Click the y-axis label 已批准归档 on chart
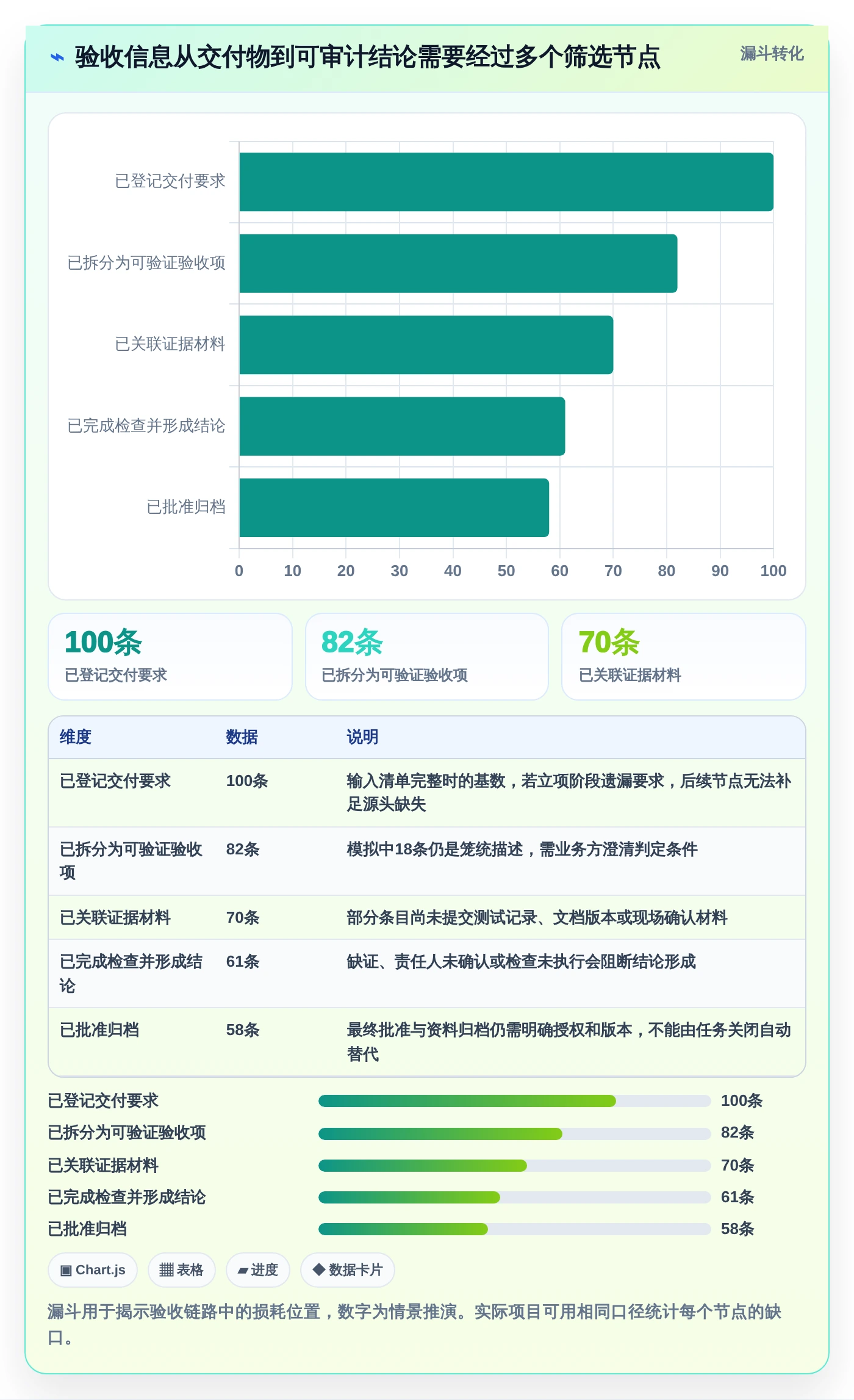The height and width of the screenshot is (1400, 854). pos(186,507)
